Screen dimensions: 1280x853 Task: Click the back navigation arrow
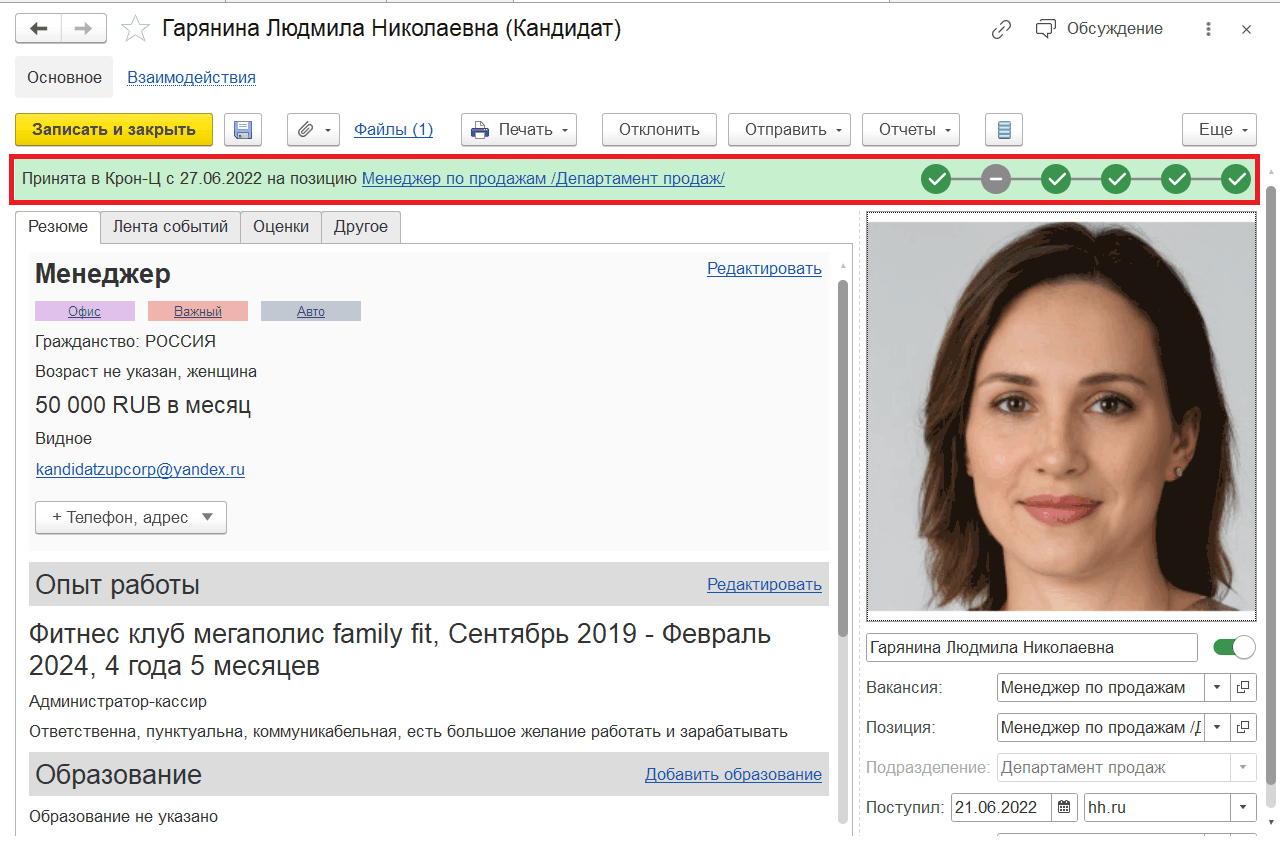39,29
